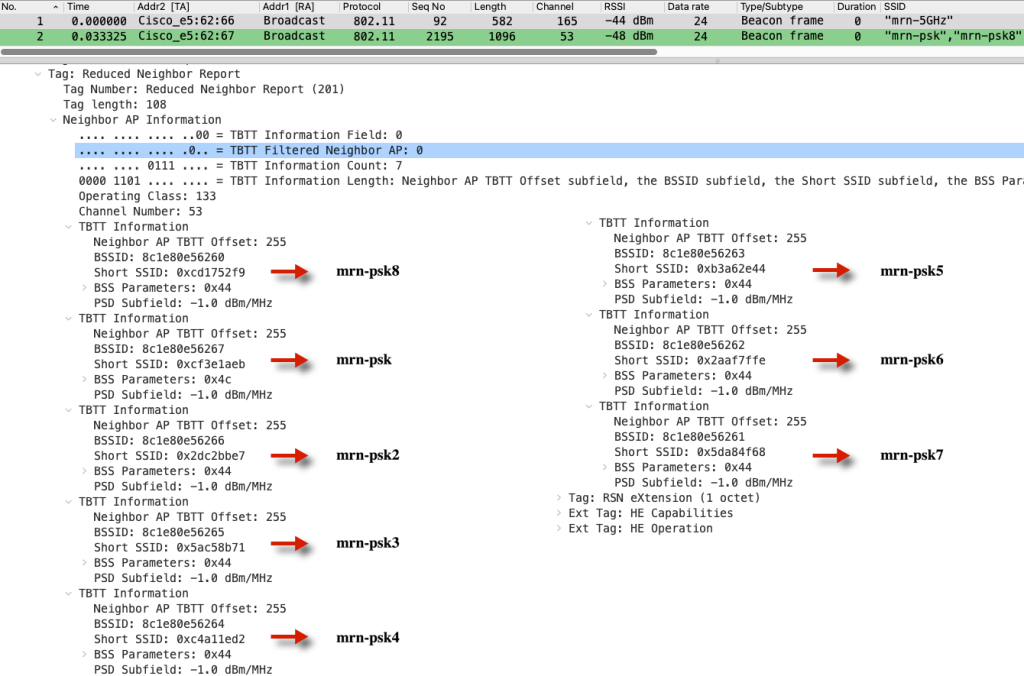Expand BSS Parameters: 0x4c
Viewport: 1024px width, 676px height.
pos(84,379)
